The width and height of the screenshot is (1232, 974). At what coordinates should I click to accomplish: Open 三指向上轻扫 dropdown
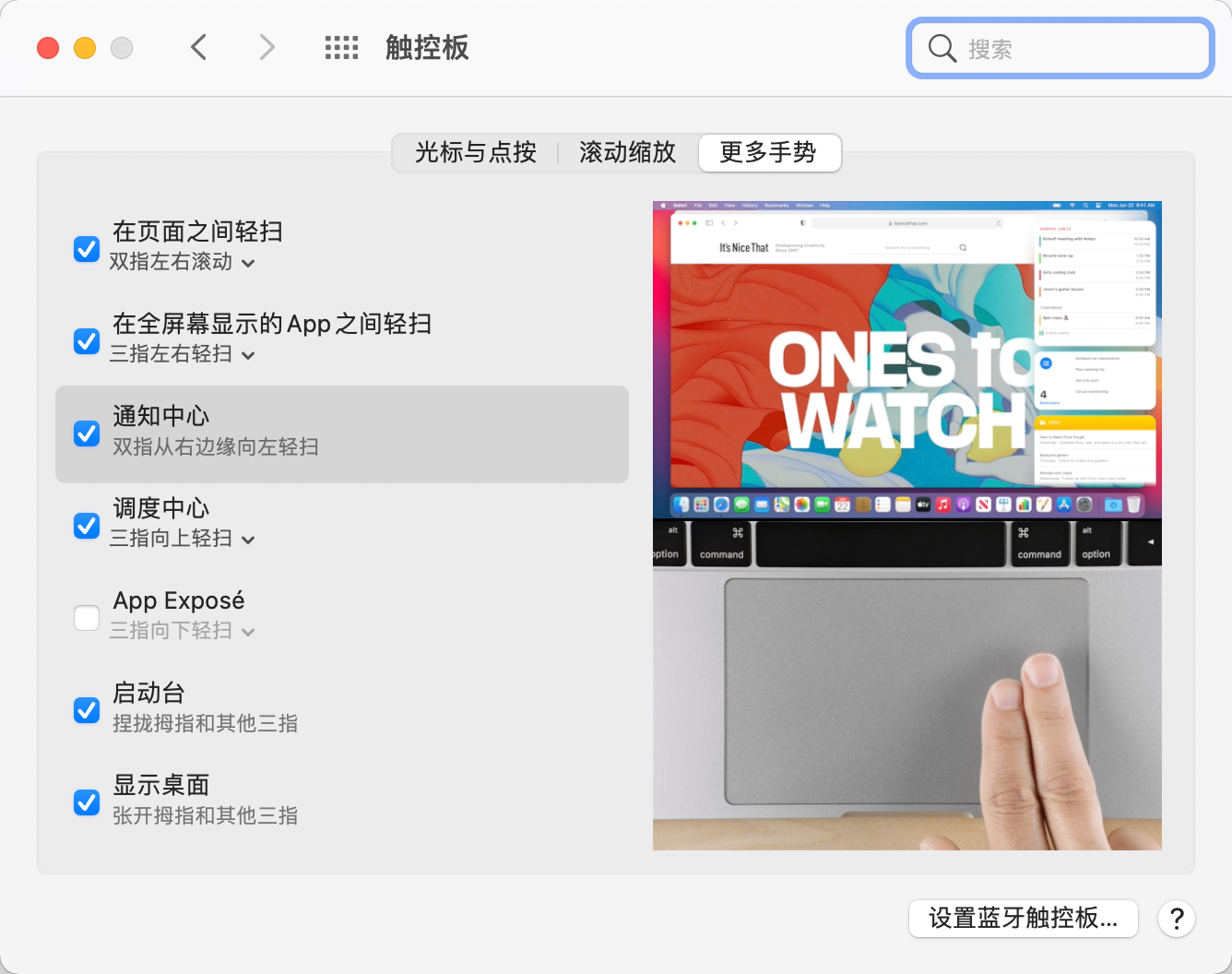[183, 539]
